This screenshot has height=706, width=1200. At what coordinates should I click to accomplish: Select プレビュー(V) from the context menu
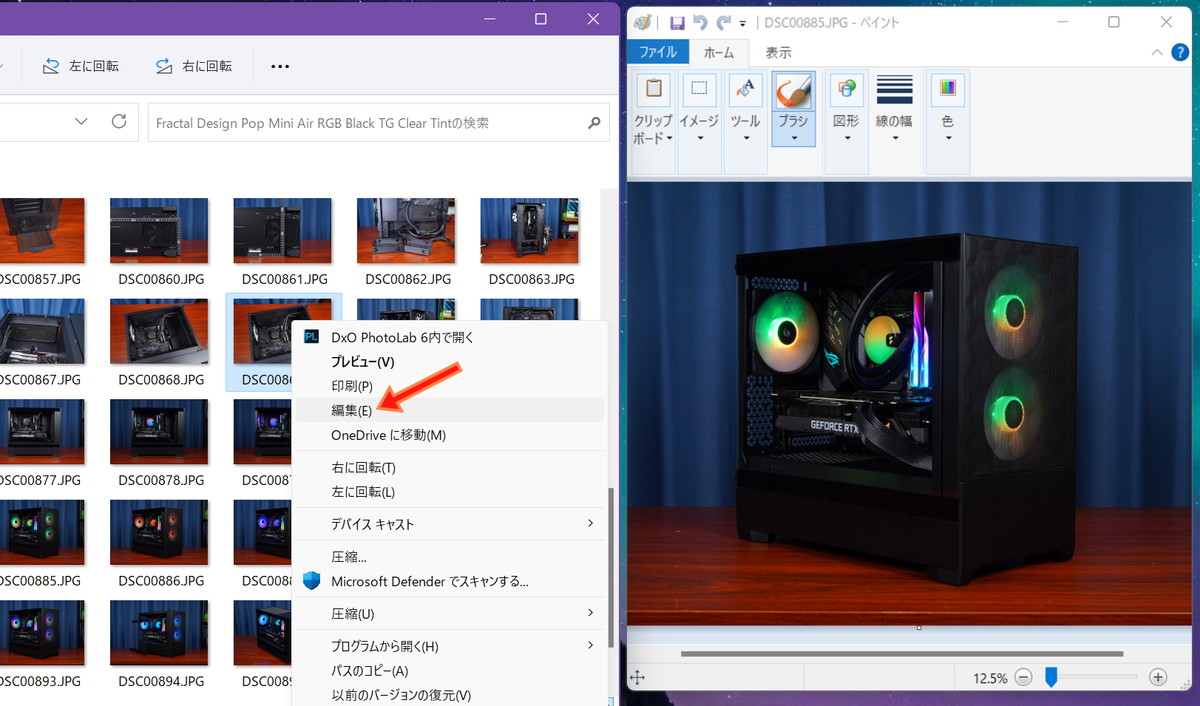pos(449,362)
